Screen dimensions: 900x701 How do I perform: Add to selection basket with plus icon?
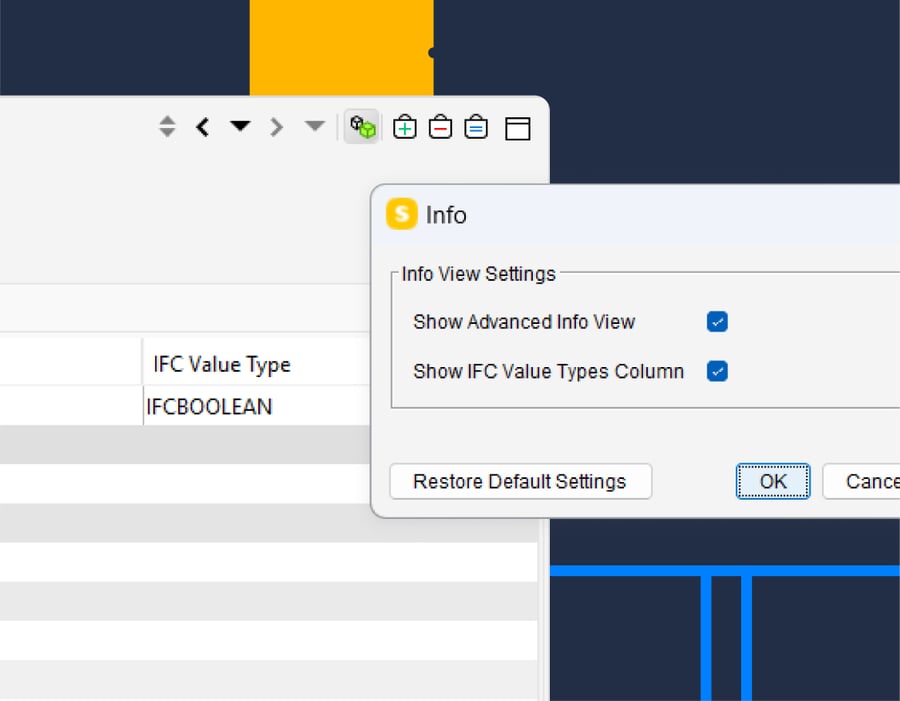(404, 127)
